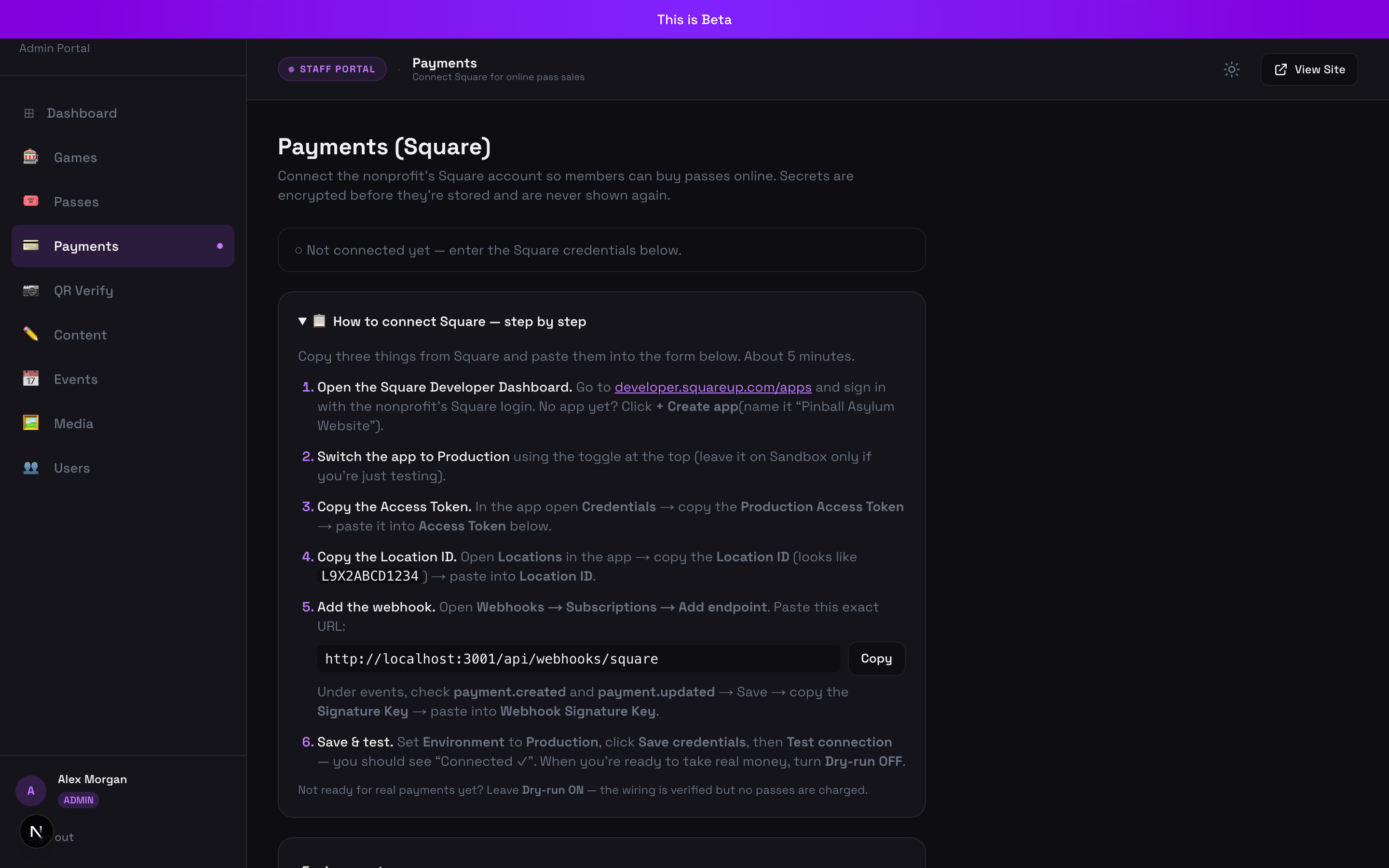This screenshot has height=868, width=1389.
Task: Click the This is Beta banner
Action: (694, 19)
